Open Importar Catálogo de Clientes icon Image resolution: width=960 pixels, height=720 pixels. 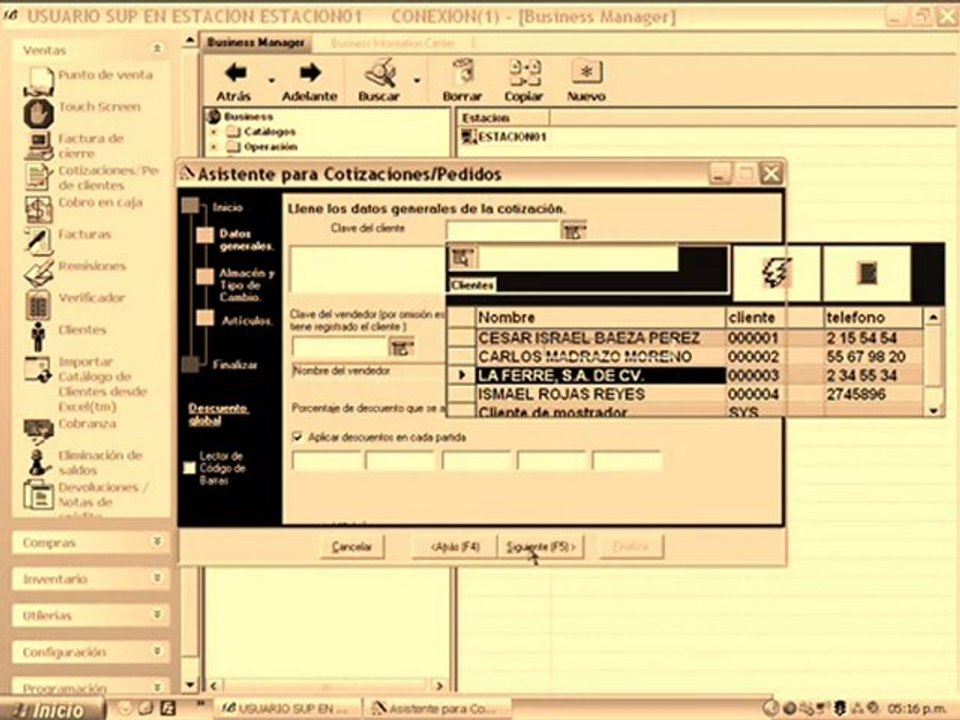(39, 369)
